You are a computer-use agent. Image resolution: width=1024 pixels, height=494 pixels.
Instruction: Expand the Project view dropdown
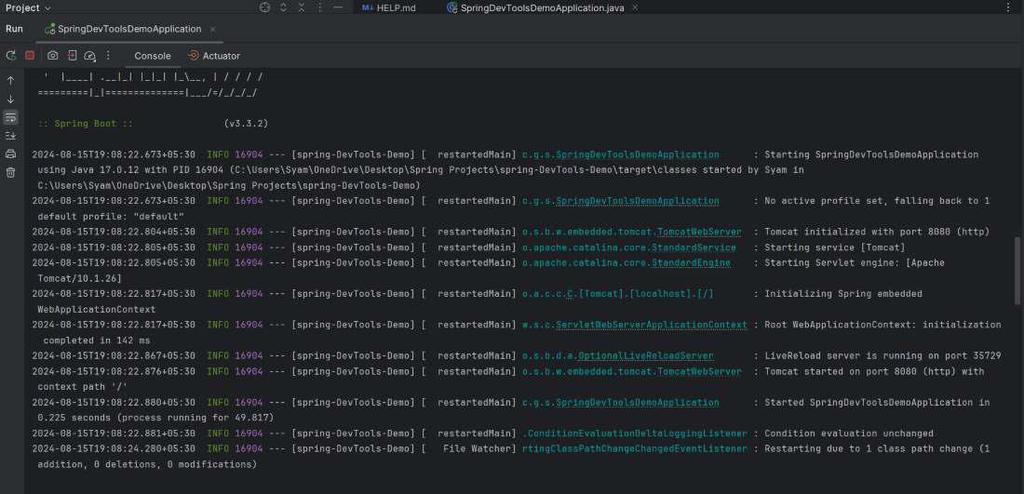(x=28, y=8)
